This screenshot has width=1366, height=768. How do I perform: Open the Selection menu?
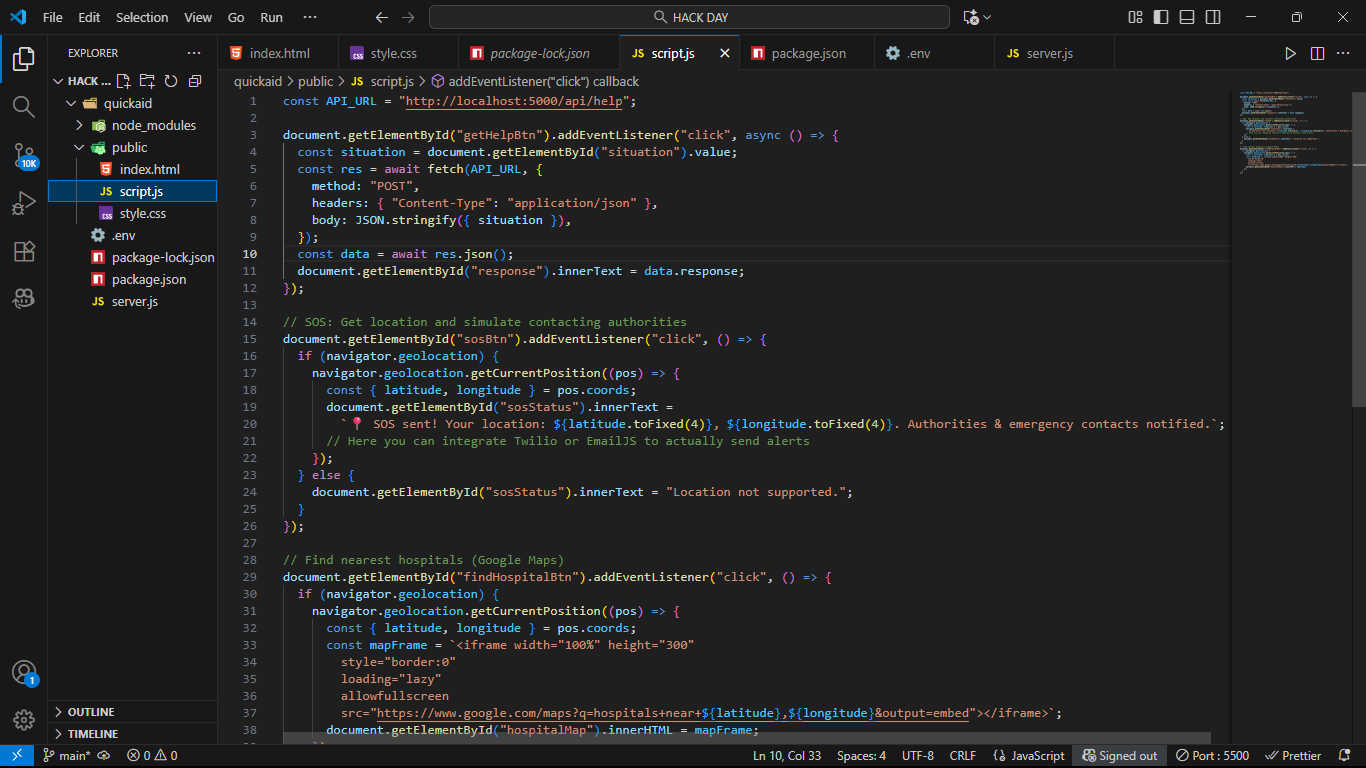click(x=142, y=17)
